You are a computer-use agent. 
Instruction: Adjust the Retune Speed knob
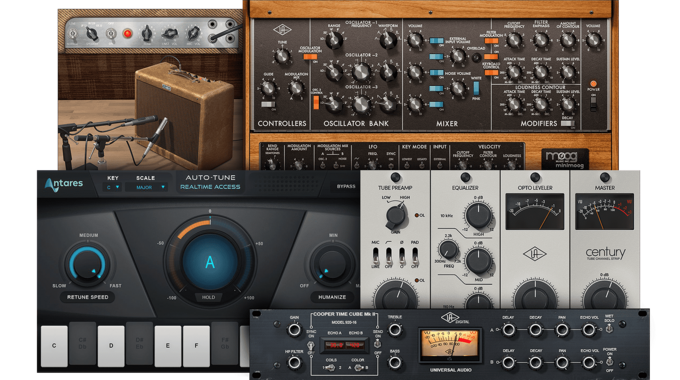tap(87, 264)
